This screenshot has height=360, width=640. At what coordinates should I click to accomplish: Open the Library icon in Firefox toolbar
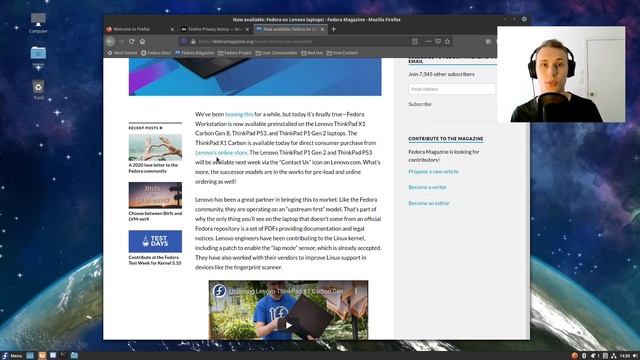[489, 41]
